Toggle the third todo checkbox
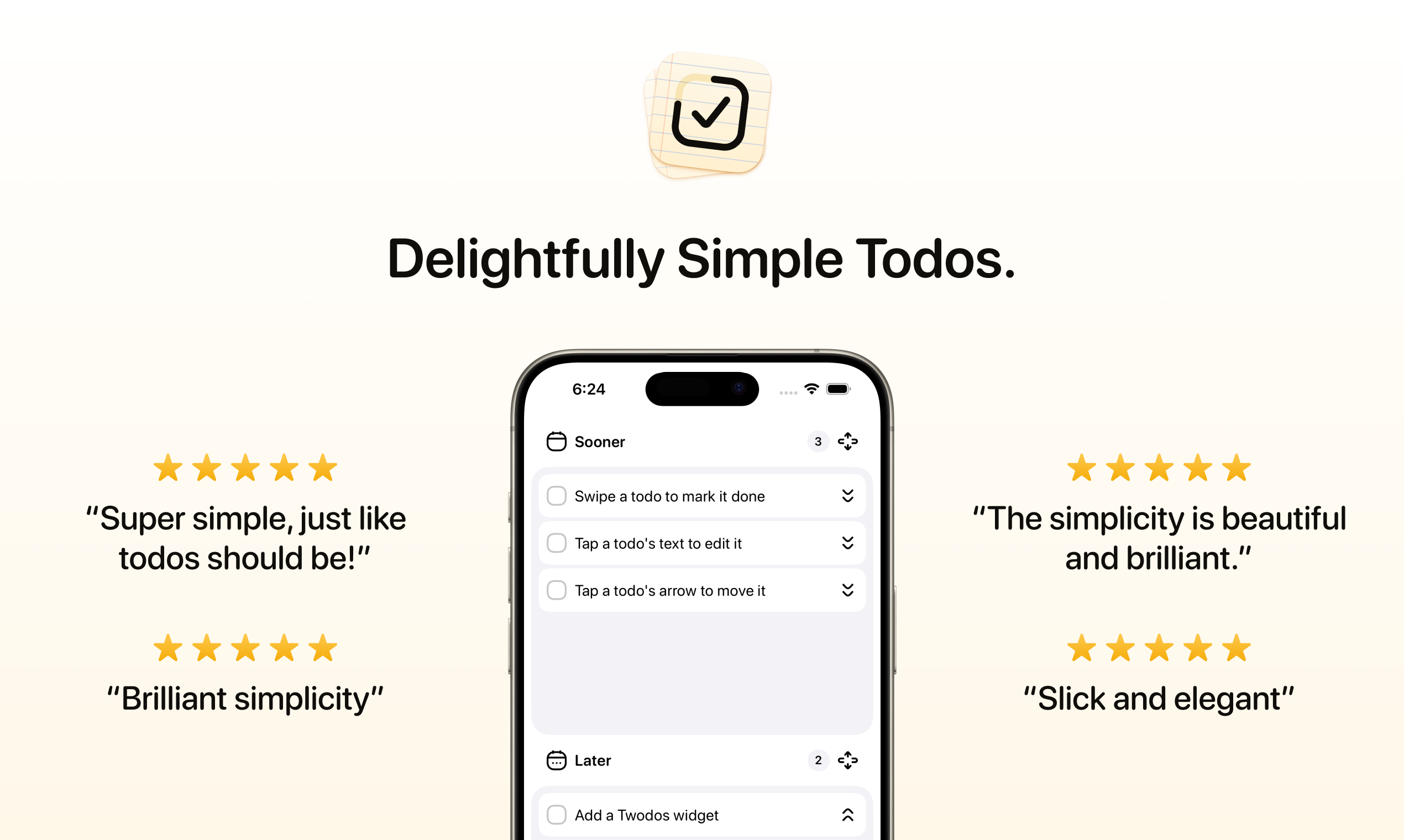The width and height of the screenshot is (1404, 840). tap(557, 591)
